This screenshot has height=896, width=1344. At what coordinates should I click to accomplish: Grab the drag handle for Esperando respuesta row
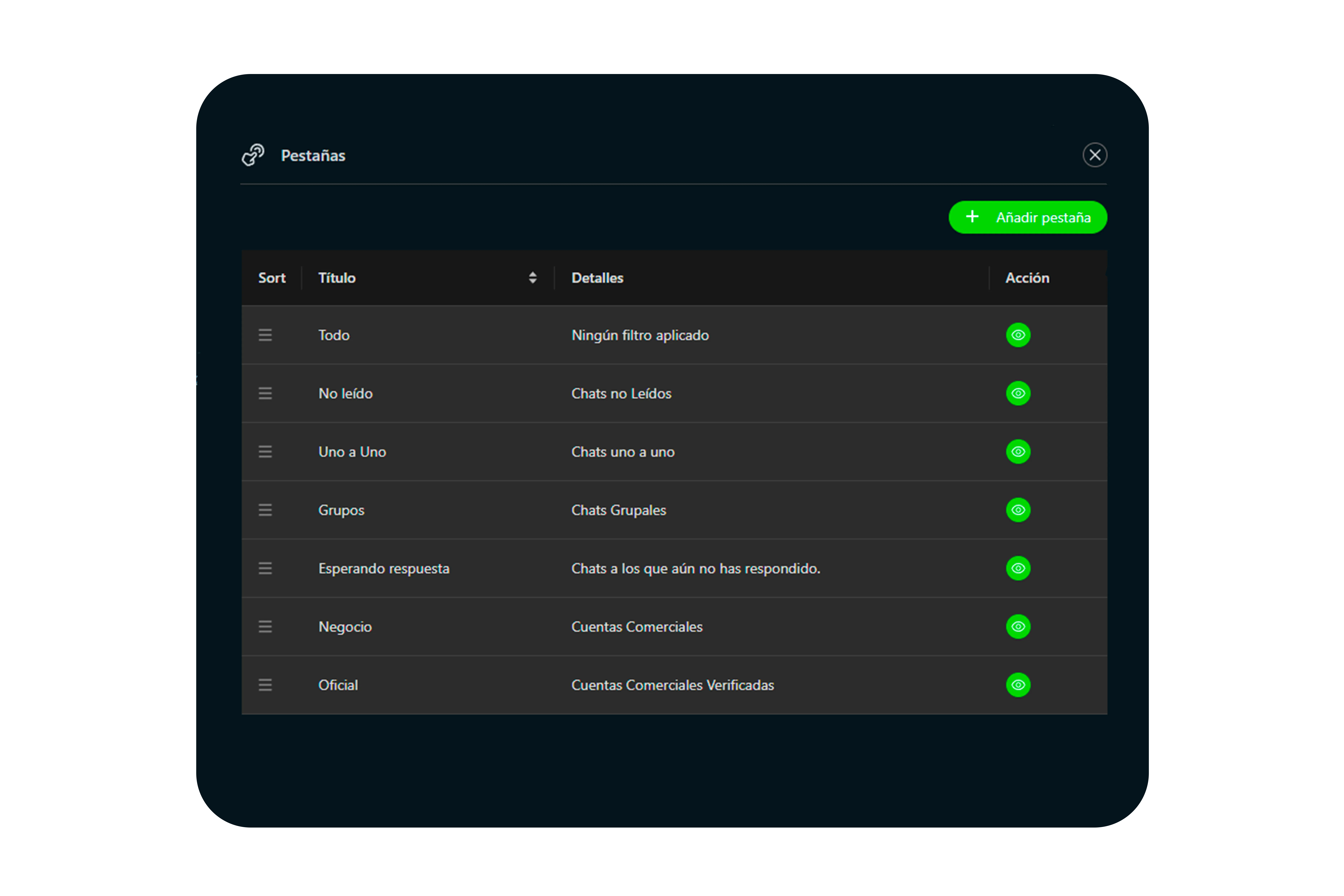coord(265,568)
